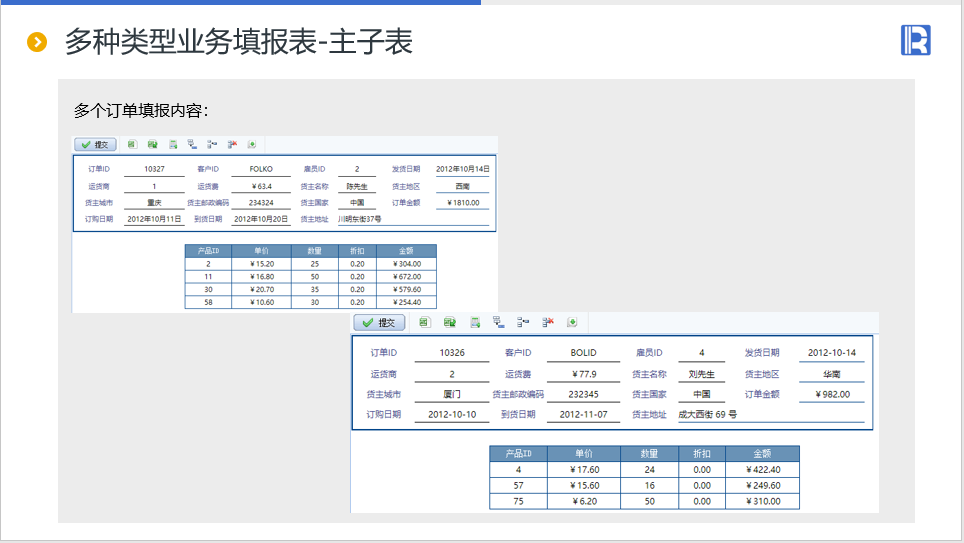The height and width of the screenshot is (543, 964).
Task: Click the sheet-with-green-plus icon in order 10327 toolbar
Action: pyautogui.click(x=173, y=145)
